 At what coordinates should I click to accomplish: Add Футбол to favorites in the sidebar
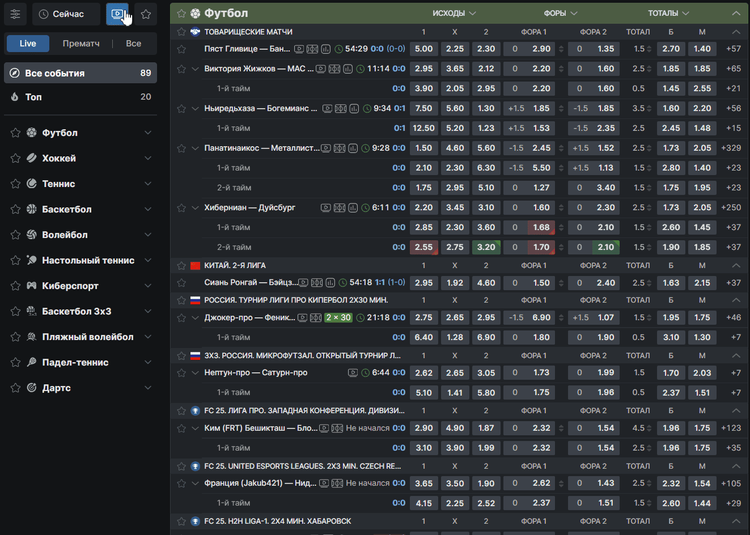[x=14, y=133]
